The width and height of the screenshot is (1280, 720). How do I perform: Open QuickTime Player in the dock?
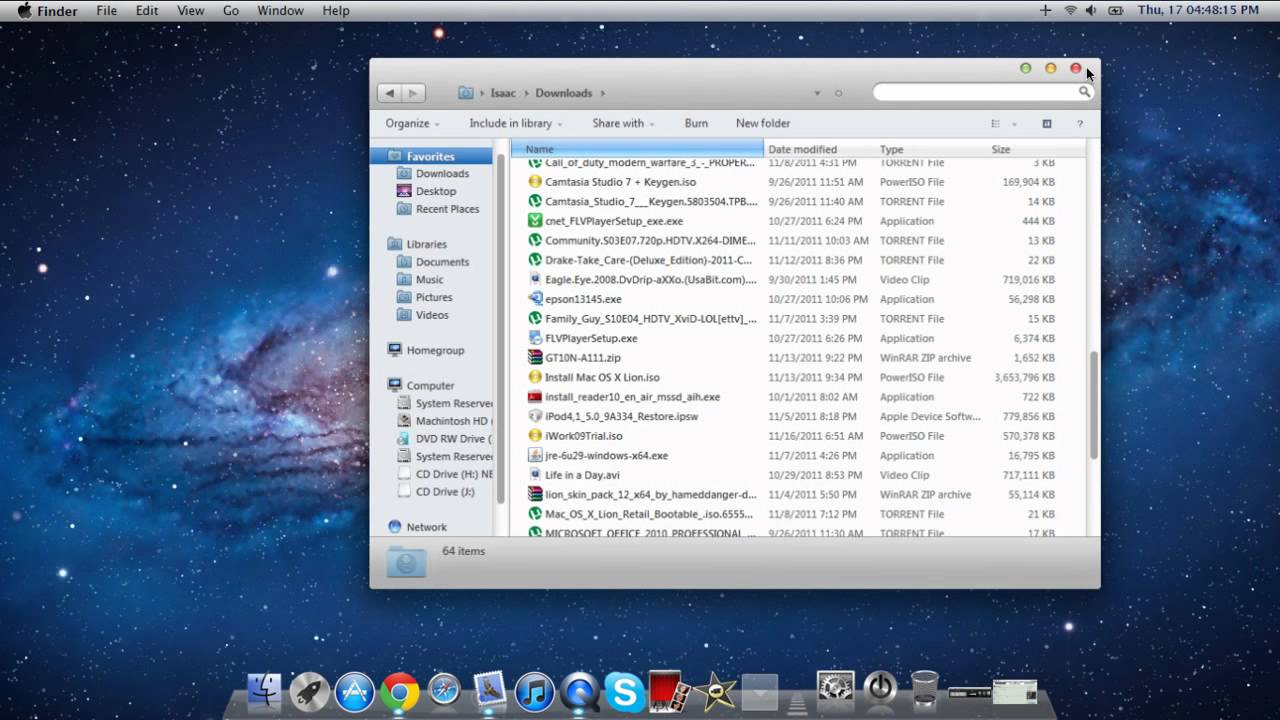(579, 692)
